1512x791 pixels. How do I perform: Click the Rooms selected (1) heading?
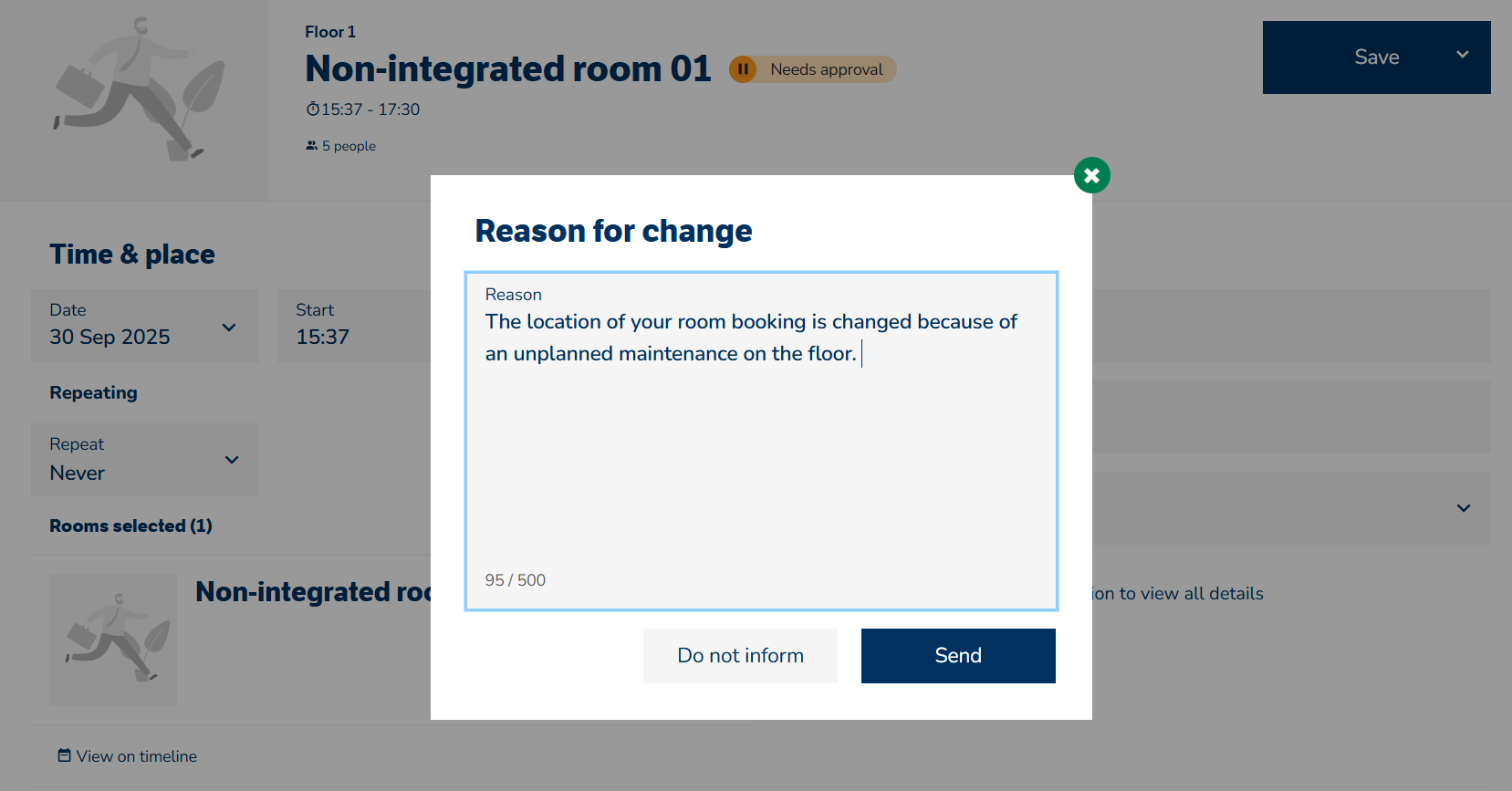[x=130, y=526]
